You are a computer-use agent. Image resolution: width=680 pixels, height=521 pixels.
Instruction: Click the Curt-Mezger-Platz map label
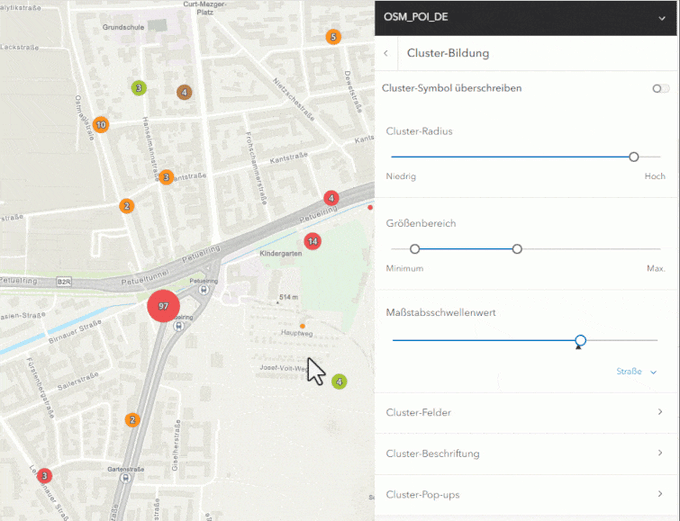tap(205, 8)
